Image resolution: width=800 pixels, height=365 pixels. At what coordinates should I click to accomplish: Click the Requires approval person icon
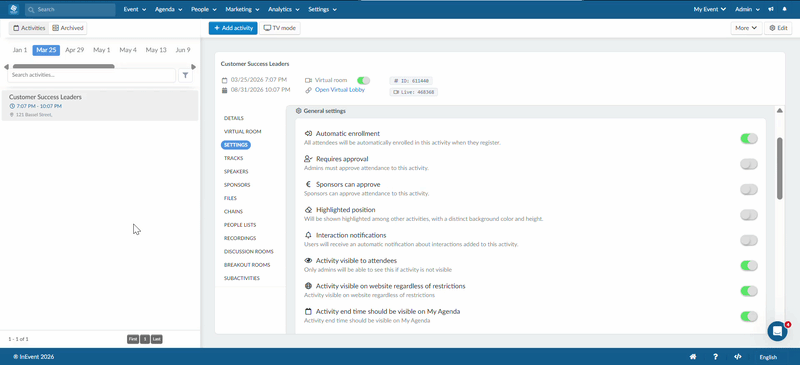click(x=308, y=159)
